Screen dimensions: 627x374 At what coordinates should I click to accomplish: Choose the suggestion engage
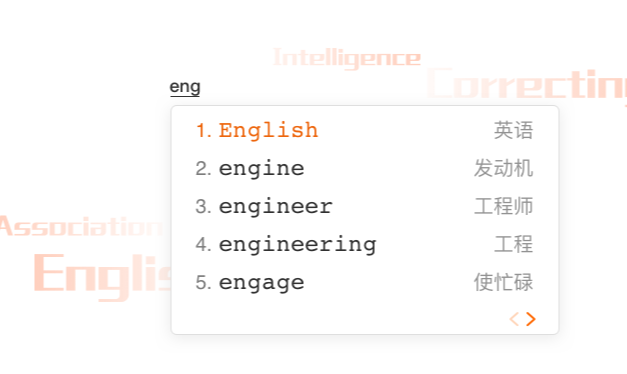coord(262,282)
